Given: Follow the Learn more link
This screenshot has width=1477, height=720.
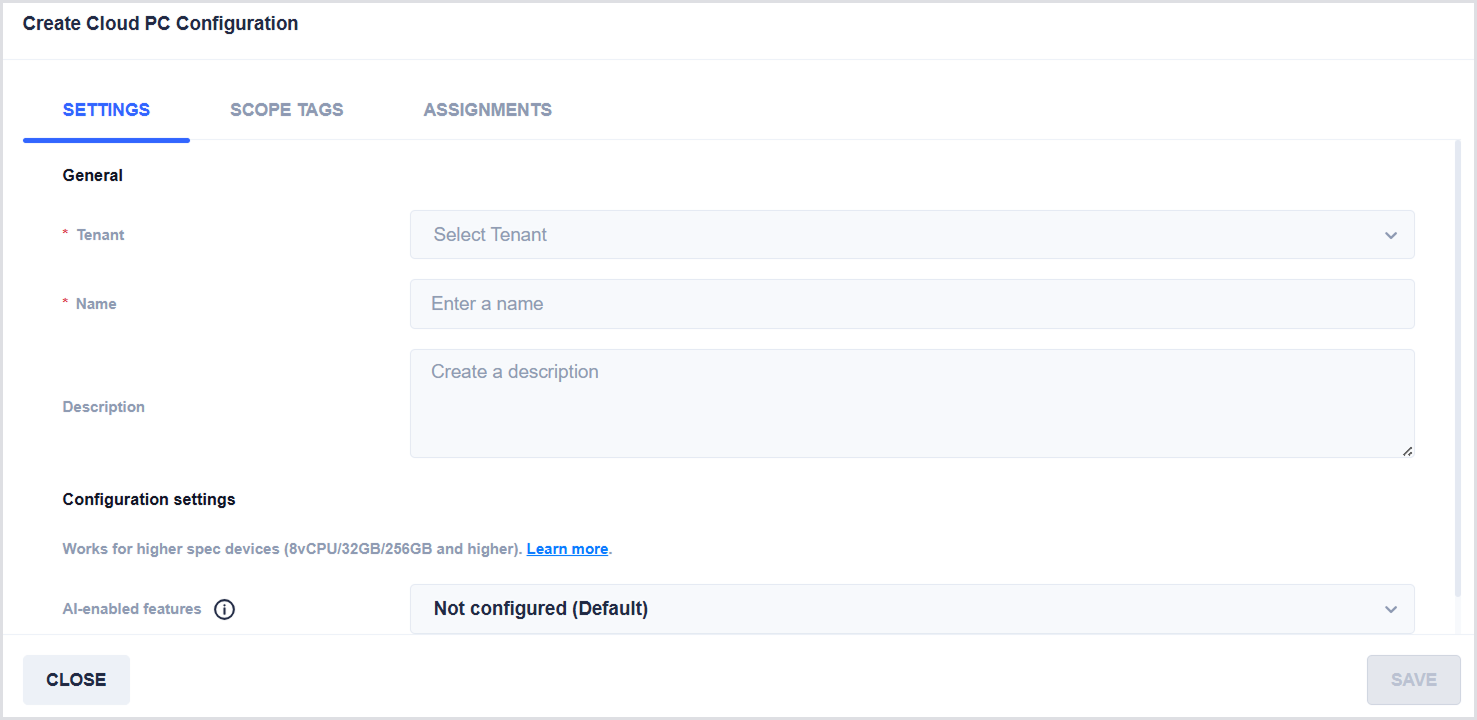Looking at the screenshot, I should click(x=567, y=549).
